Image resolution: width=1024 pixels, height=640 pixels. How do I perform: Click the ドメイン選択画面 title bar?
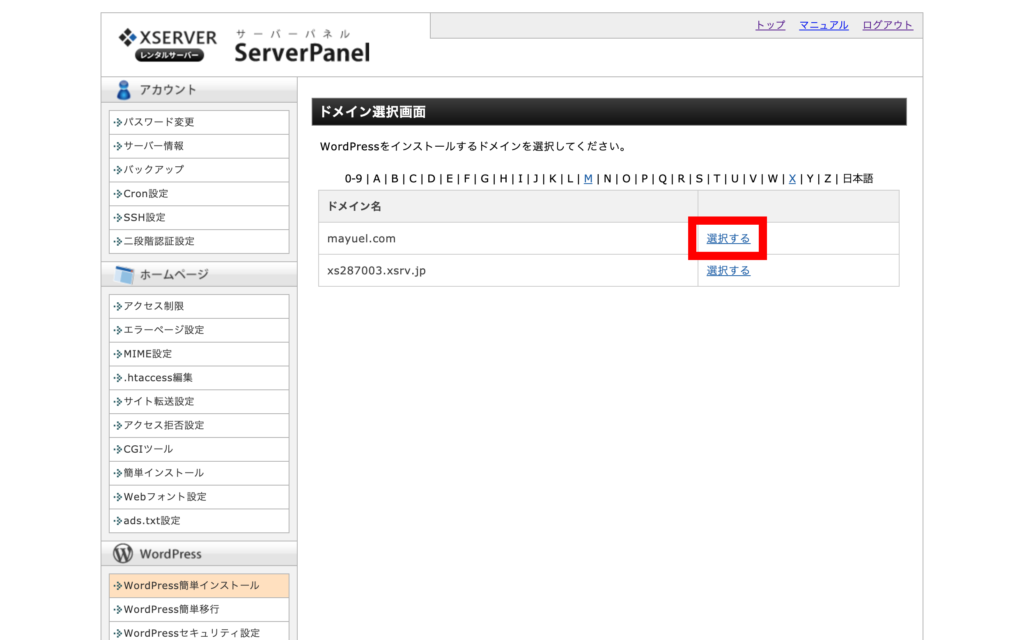[609, 112]
